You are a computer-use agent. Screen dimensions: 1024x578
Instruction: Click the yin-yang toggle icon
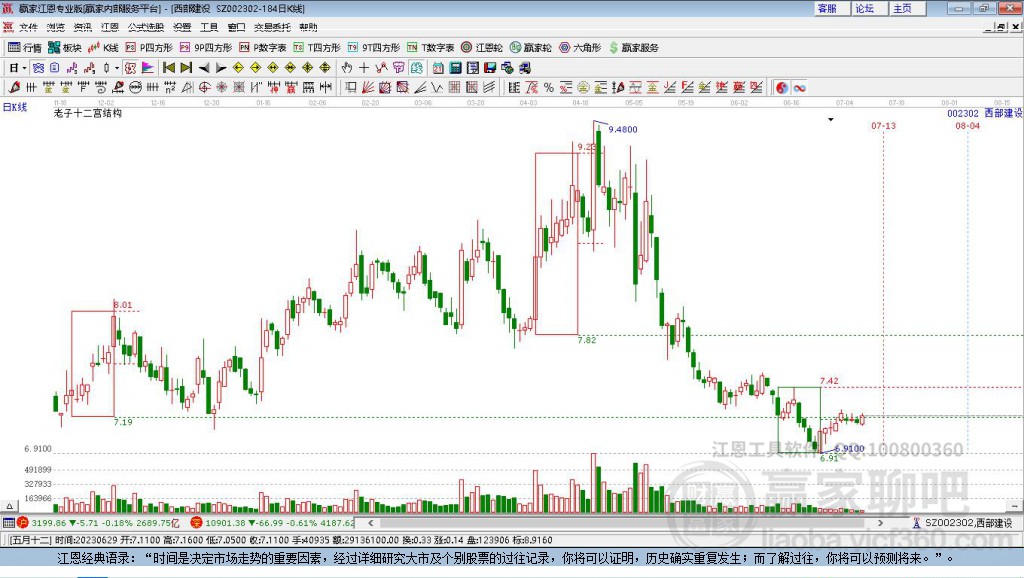coord(782,87)
